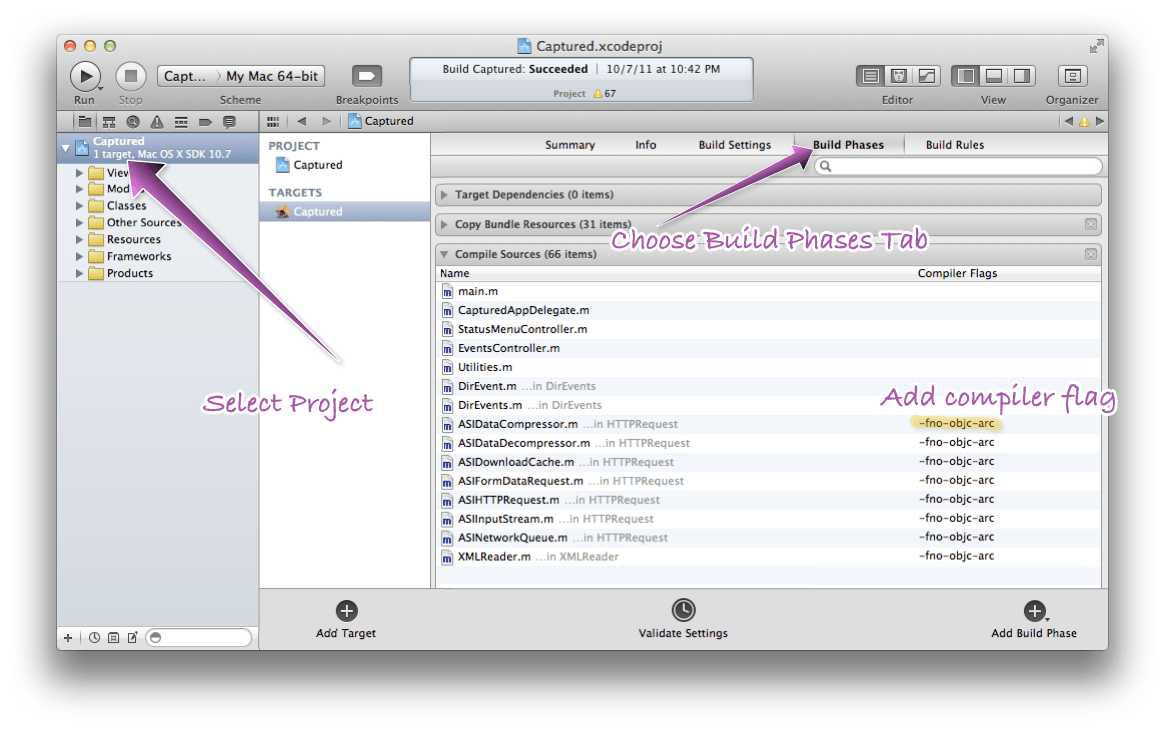Click compiler flag for ASIDataCompressor.m
Viewport: 1165px width, 729px height.
(956, 424)
